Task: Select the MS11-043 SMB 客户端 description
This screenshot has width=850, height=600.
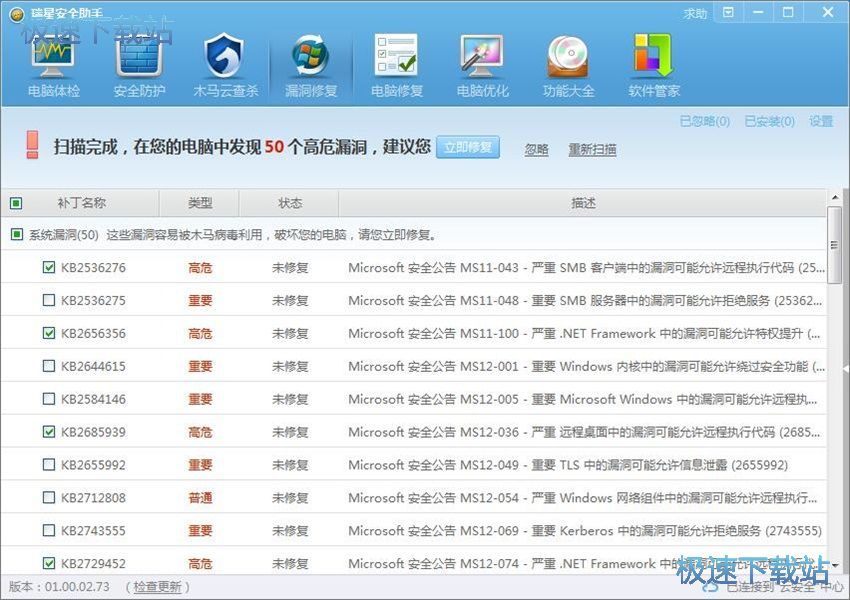Action: pos(587,267)
